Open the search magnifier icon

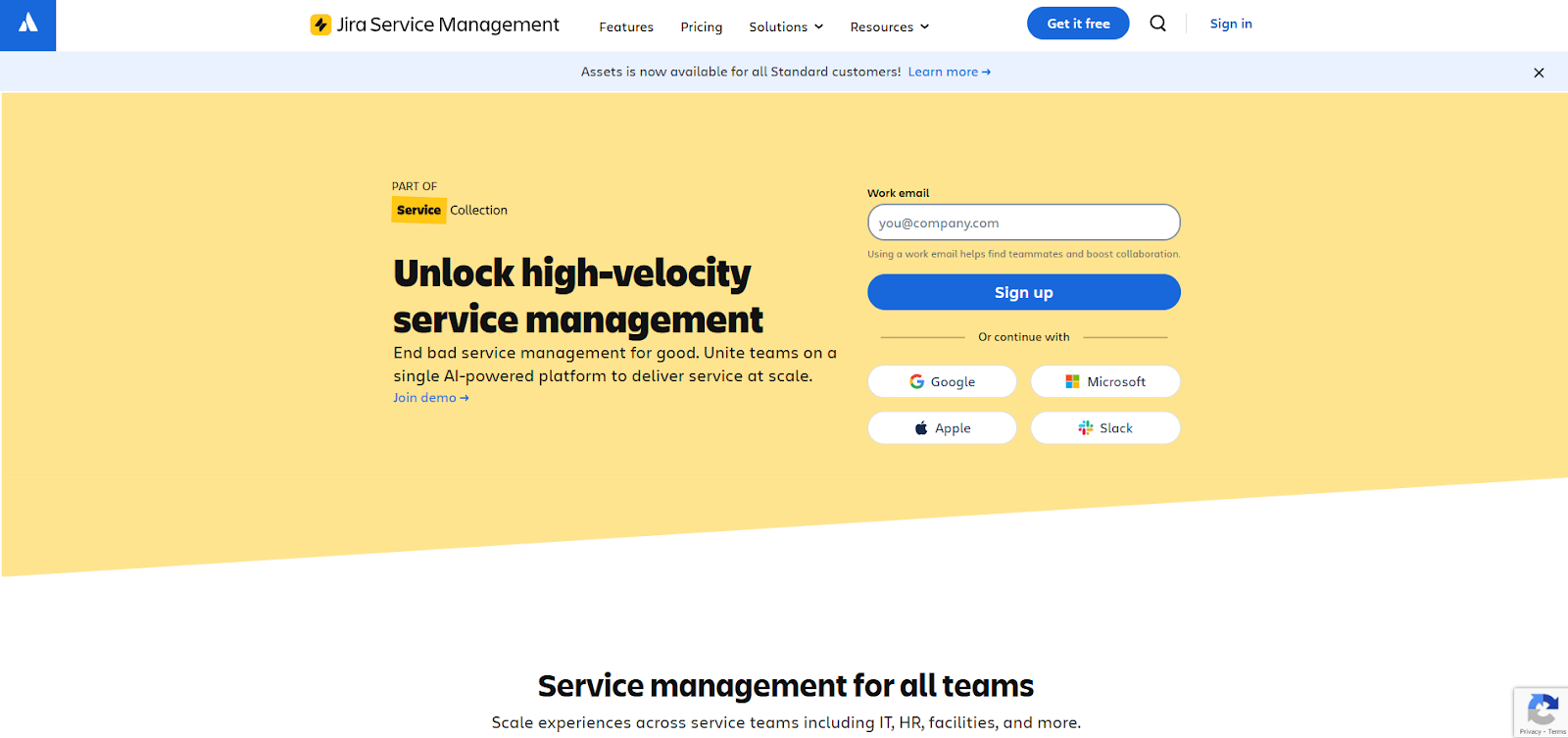coord(1157,24)
